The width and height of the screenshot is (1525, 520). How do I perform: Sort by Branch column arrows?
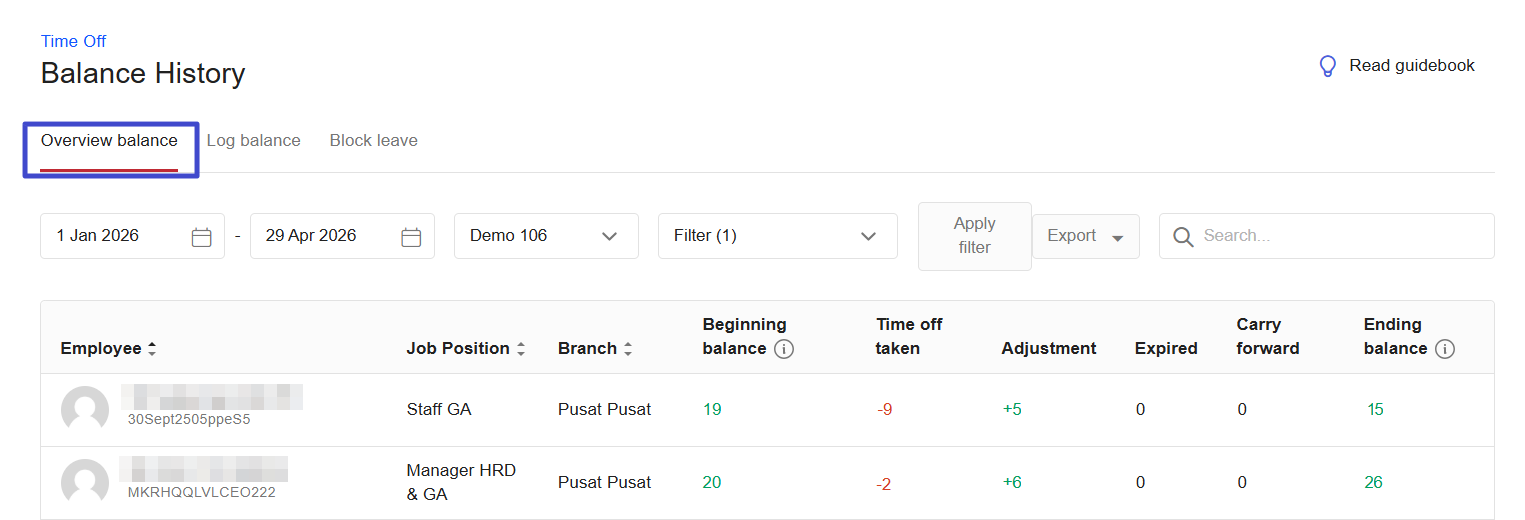(x=628, y=349)
